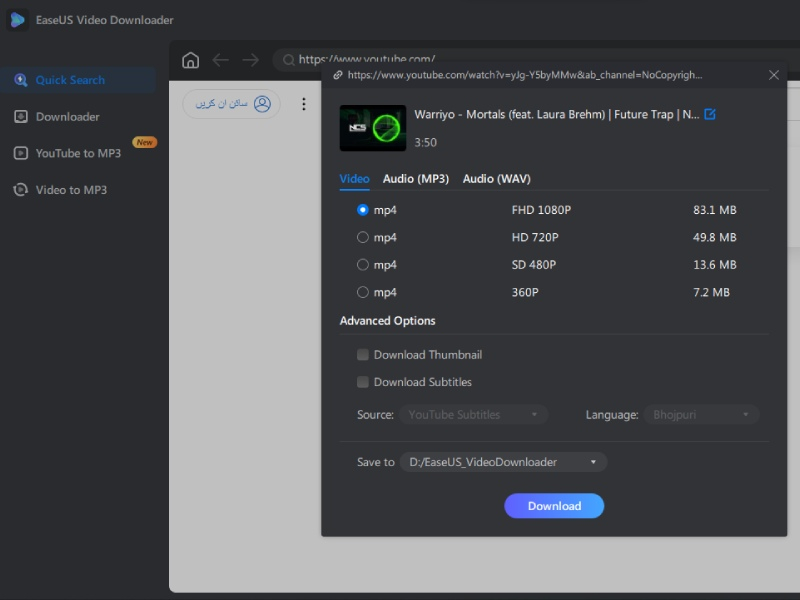Image resolution: width=800 pixels, height=600 pixels.
Task: Click the edit title pencil icon
Action: [710, 114]
